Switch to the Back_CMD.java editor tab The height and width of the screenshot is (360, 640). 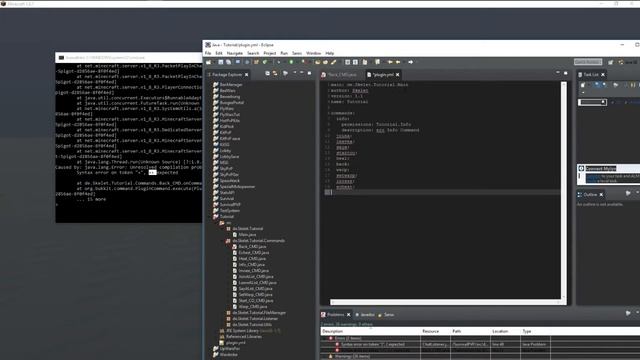tap(339, 75)
